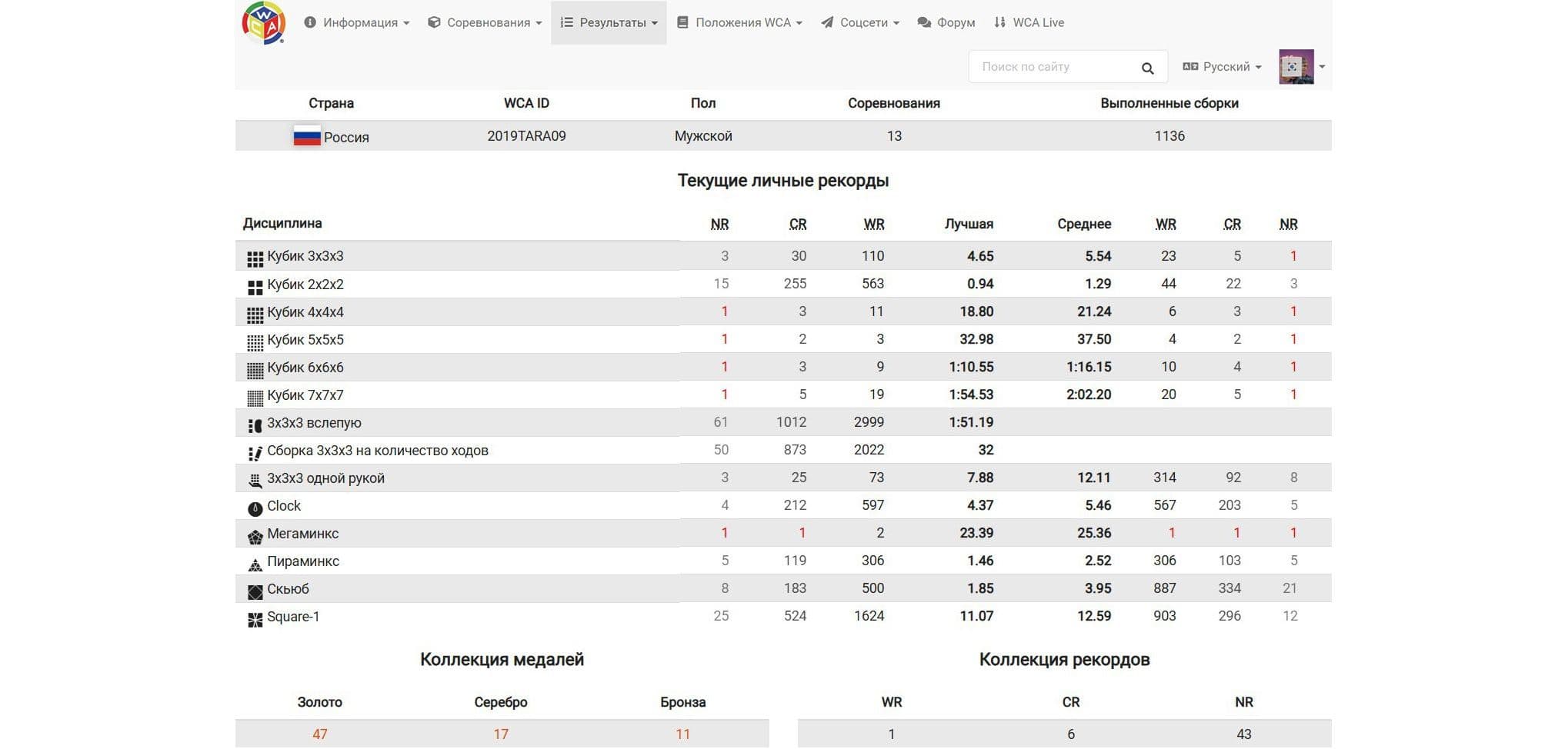Click the Кубик 6x6x6 event icon
The height and width of the screenshot is (749, 1568).
click(255, 371)
